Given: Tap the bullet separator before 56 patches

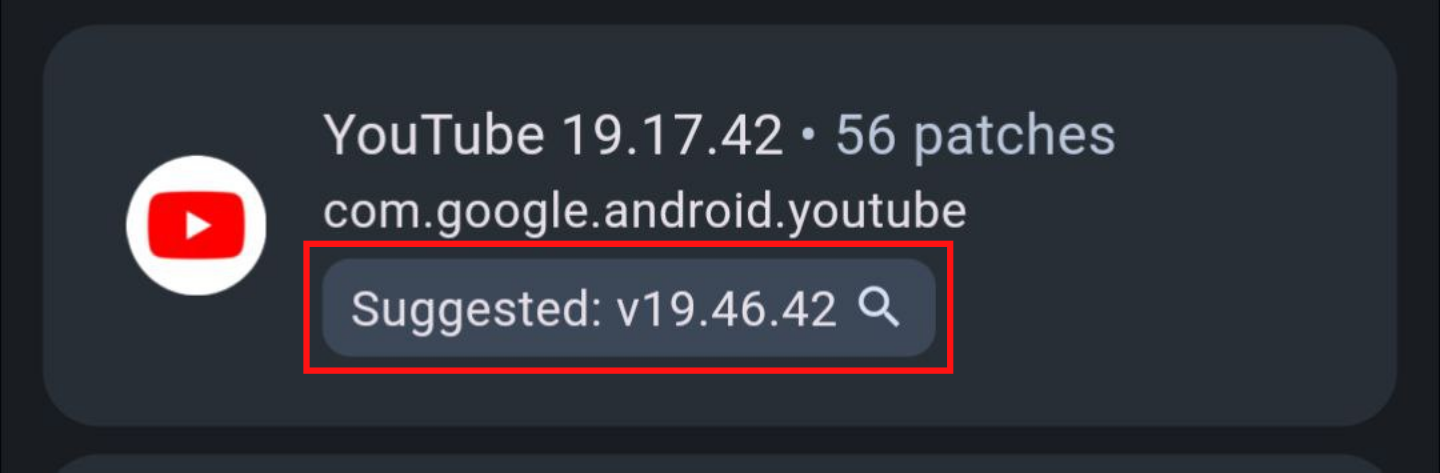Looking at the screenshot, I should [809, 137].
